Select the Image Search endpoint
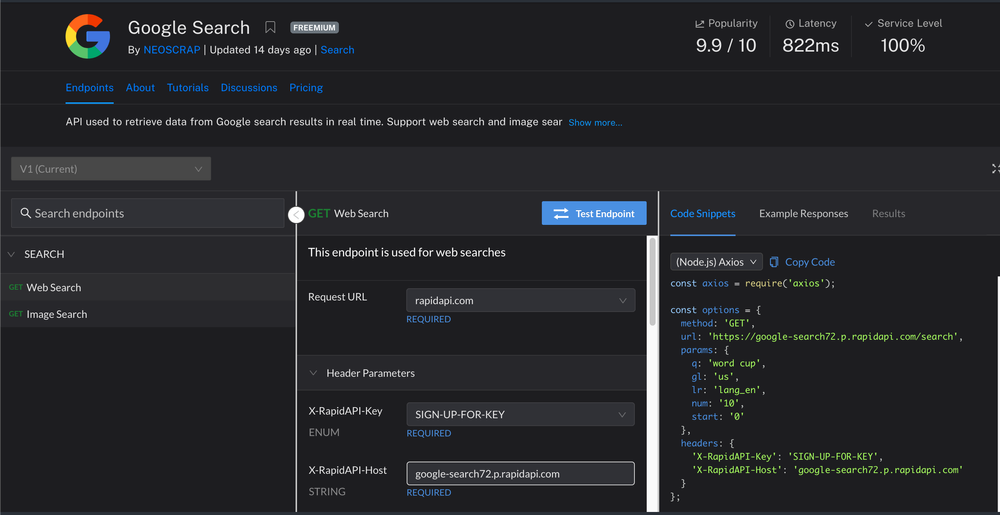Viewport: 1000px width, 515px height. (56, 314)
